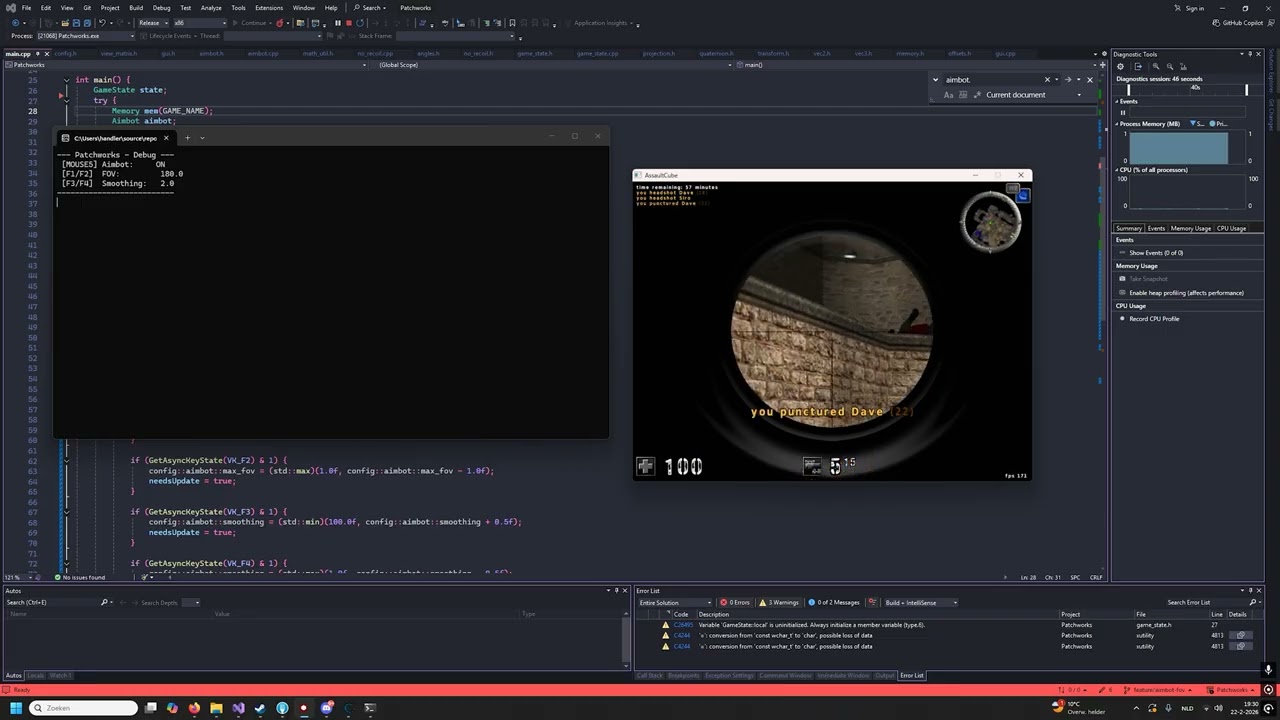Switch to Memory Usage tab
The image size is (1280, 720).
(x=1190, y=228)
